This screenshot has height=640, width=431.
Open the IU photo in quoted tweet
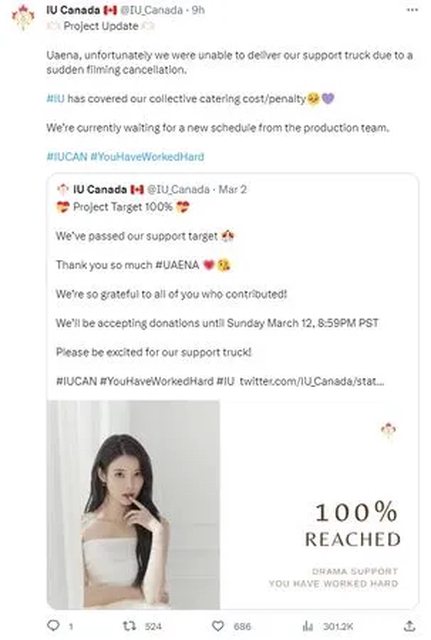pyautogui.click(x=133, y=504)
